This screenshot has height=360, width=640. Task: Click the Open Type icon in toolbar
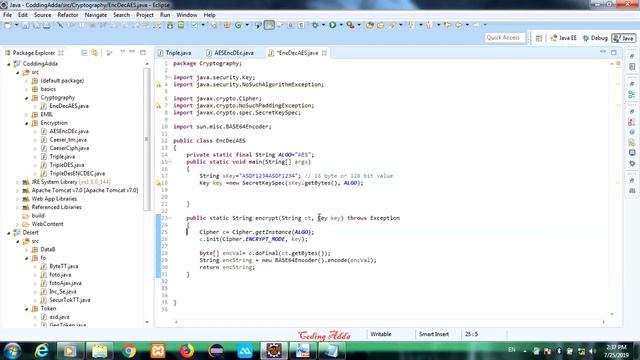coord(370,25)
